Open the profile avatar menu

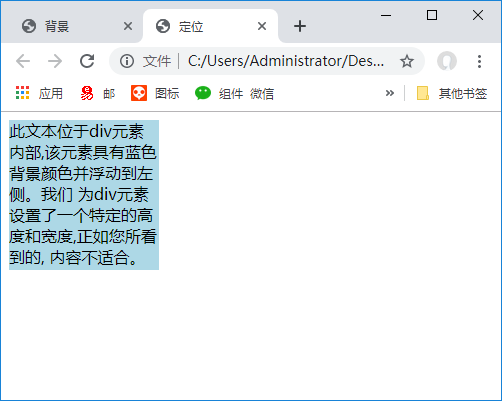pos(447,61)
